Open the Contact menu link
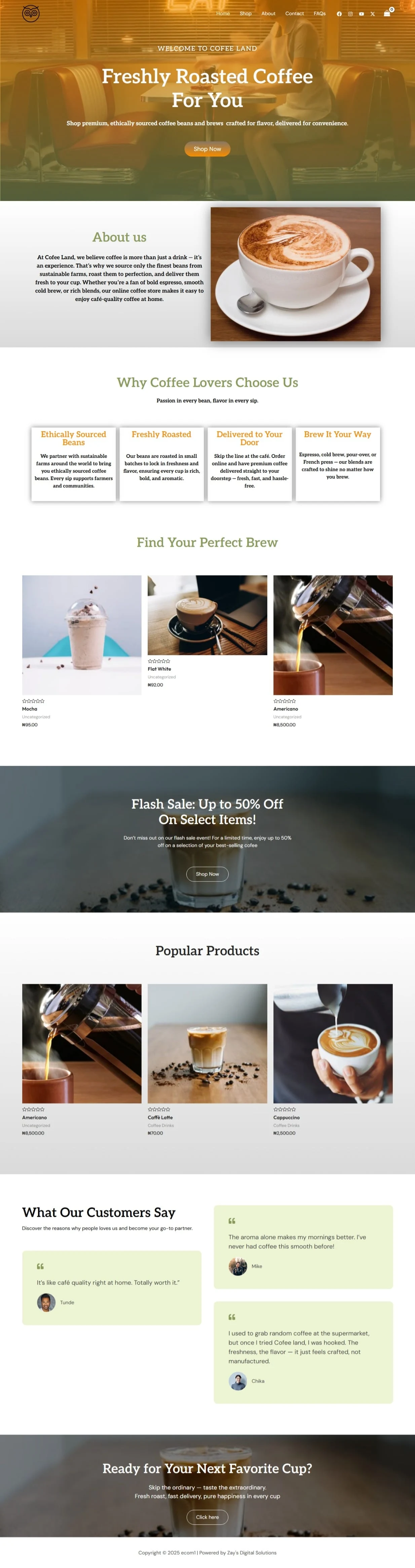 tap(295, 13)
